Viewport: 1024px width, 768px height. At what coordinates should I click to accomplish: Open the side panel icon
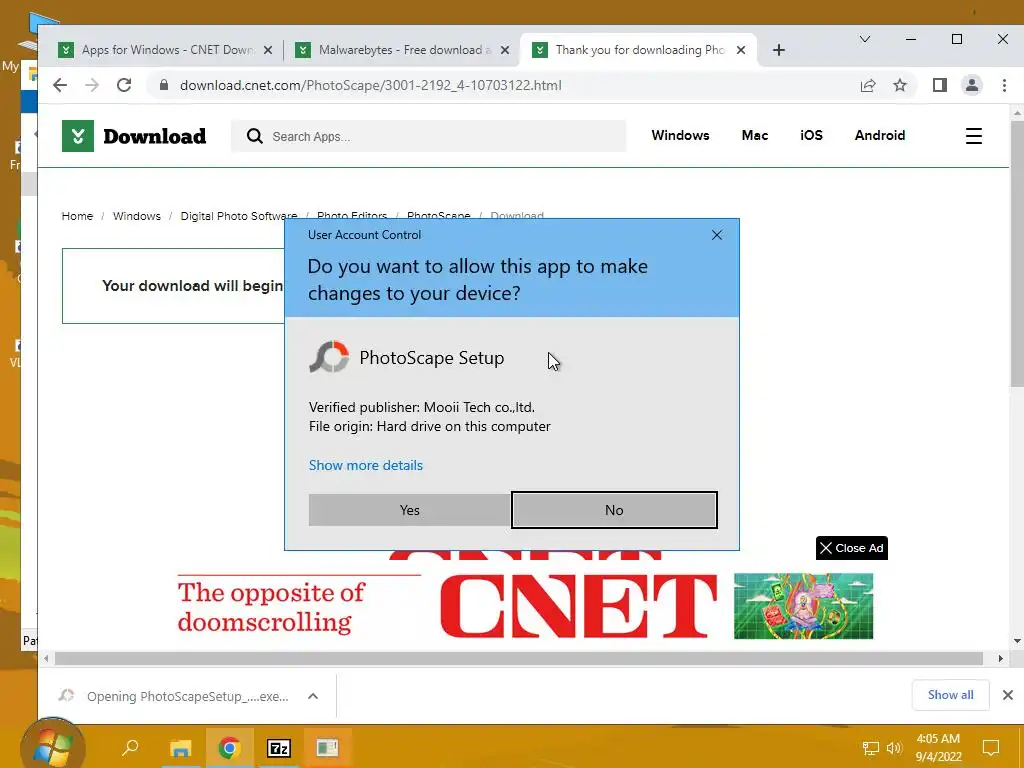pos(940,85)
